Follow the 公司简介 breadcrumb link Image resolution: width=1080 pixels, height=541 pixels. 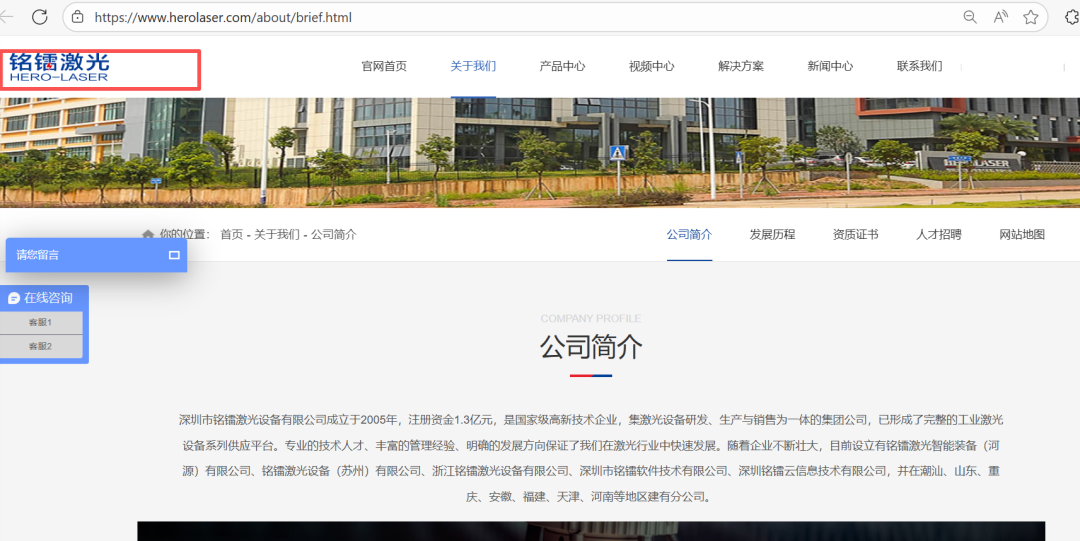tap(334, 234)
